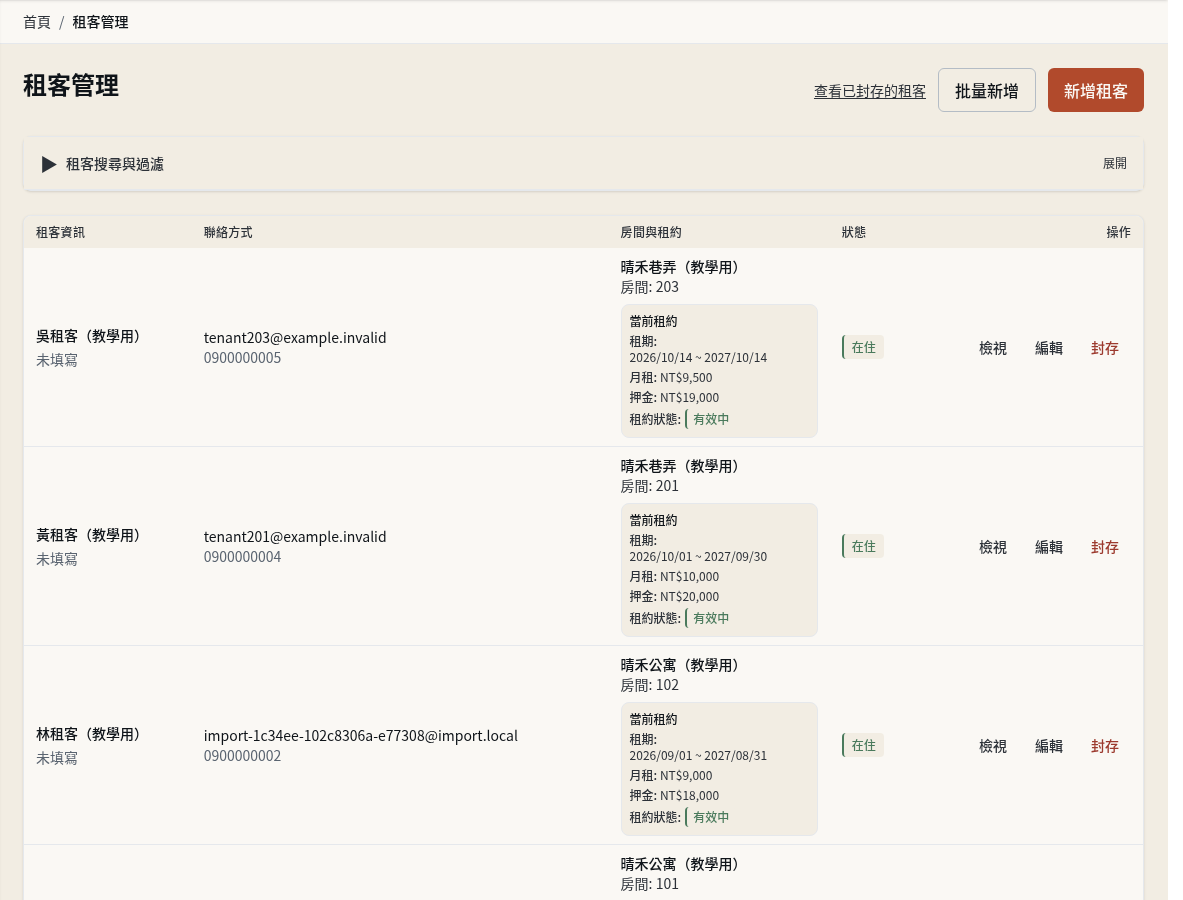1183x900 pixels.
Task: Click 展開 on the filter panel
Action: (1114, 164)
